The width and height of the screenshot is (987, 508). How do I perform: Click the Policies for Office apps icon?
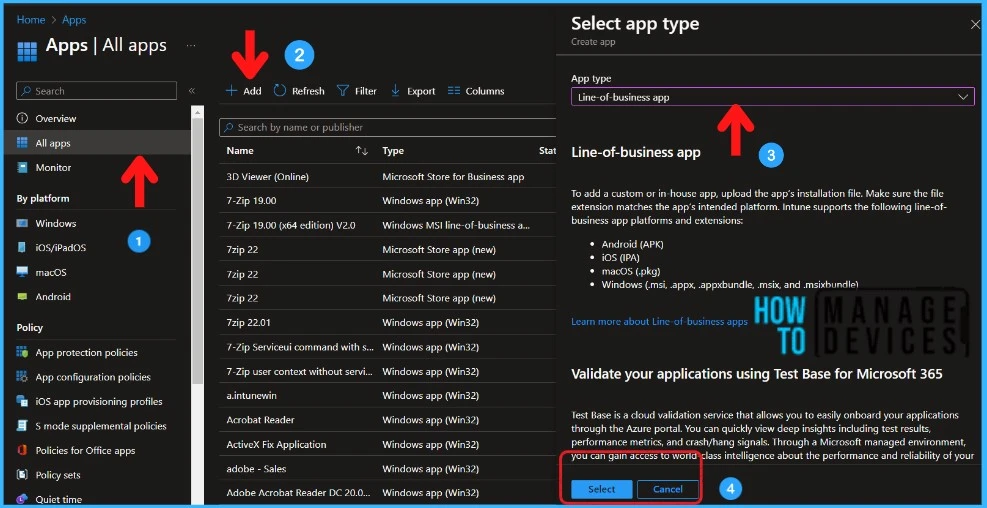(22, 450)
